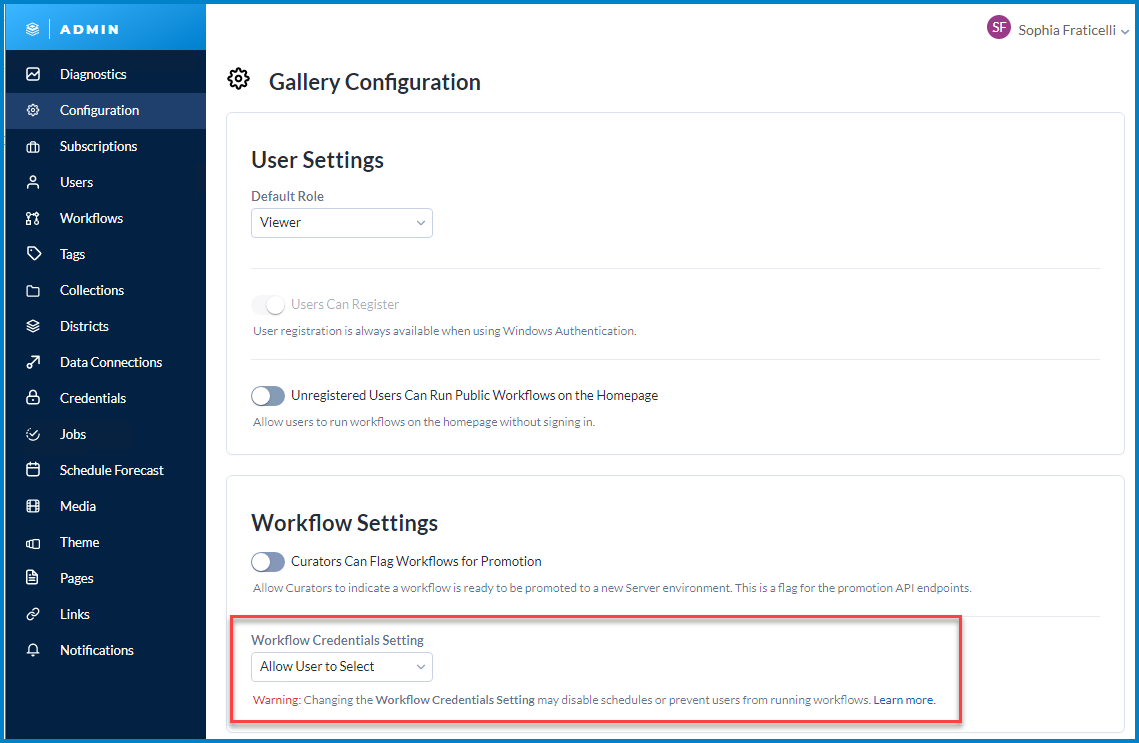Select the Data Connections icon
This screenshot has height=743, width=1139.
click(x=34, y=362)
